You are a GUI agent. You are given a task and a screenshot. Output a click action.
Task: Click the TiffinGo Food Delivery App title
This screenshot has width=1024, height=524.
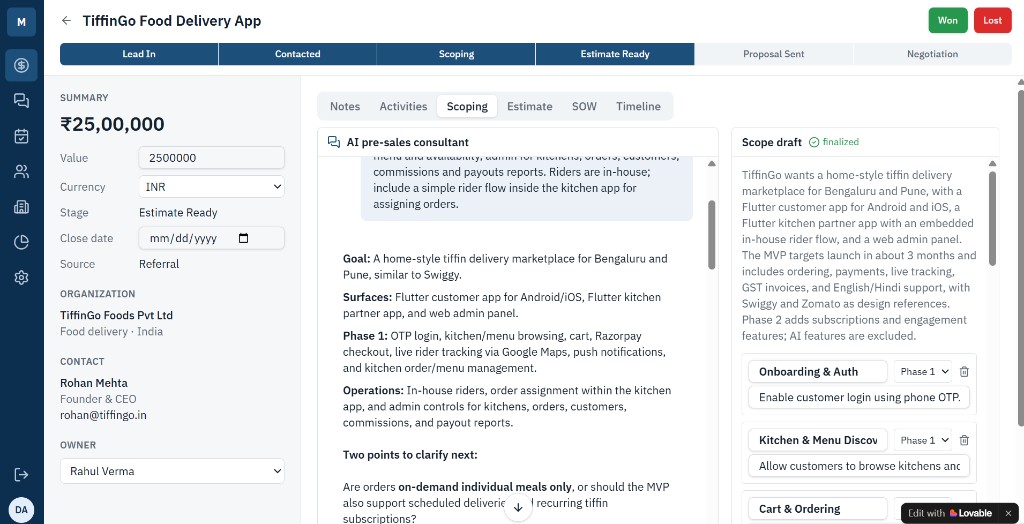tap(172, 21)
